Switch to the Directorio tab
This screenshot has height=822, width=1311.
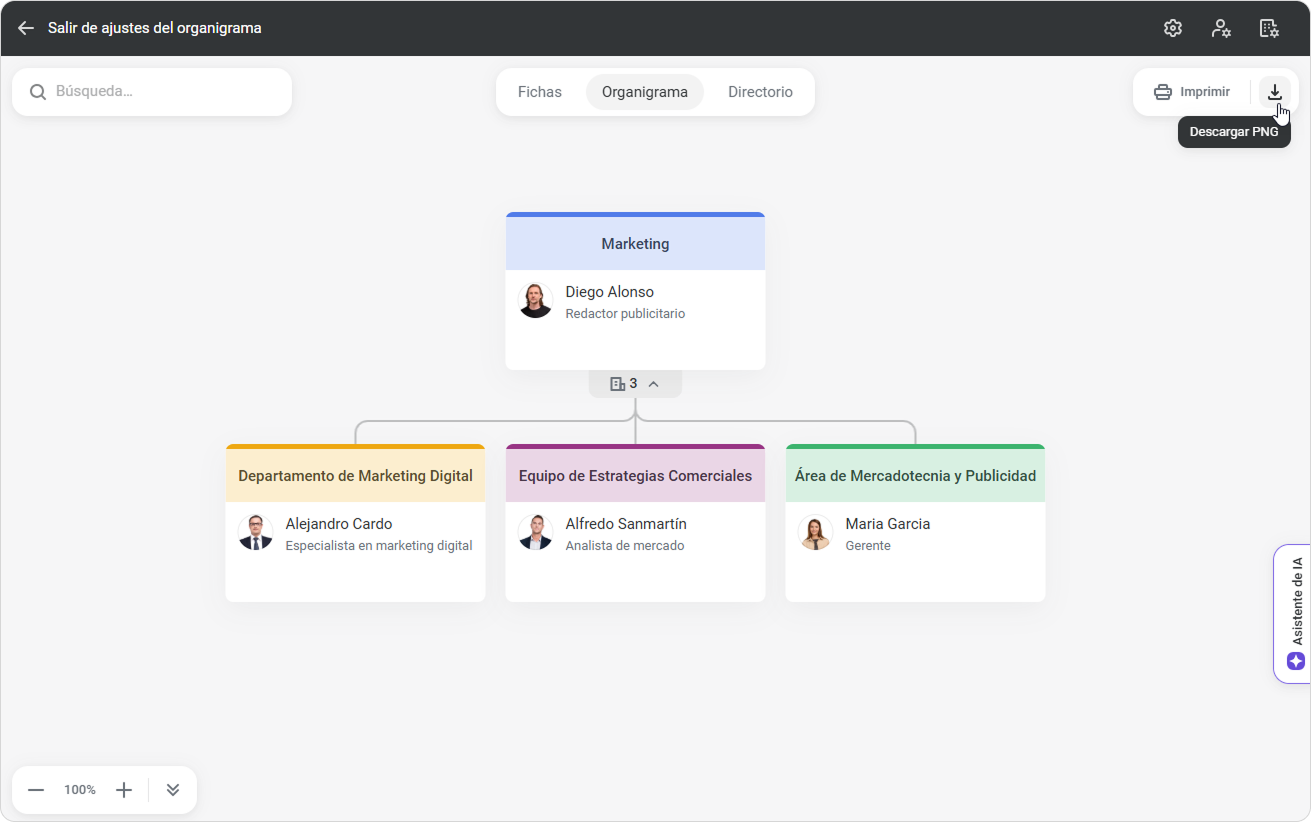tap(760, 92)
